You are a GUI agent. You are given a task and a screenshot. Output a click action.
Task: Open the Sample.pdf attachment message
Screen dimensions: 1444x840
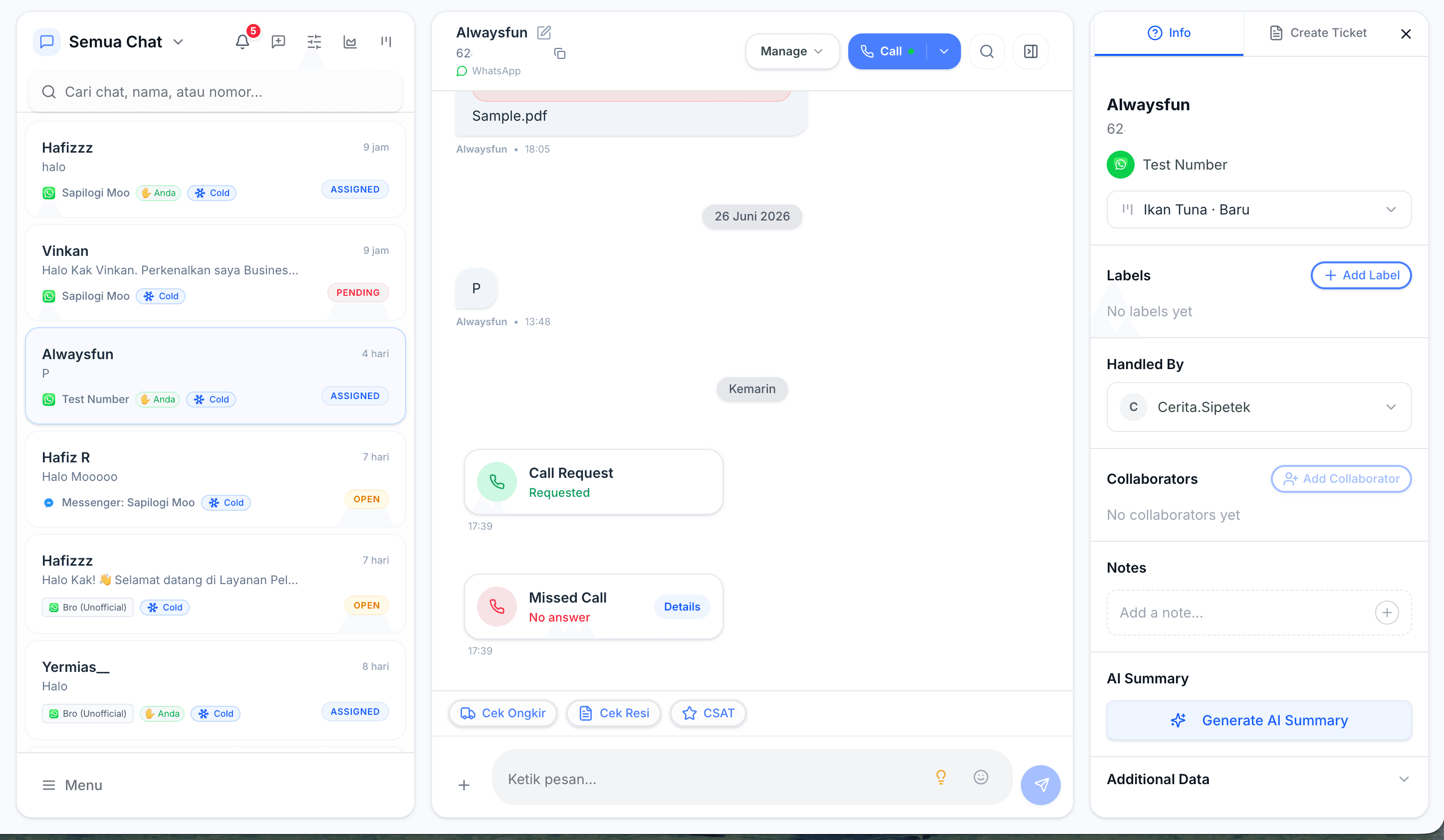pos(632,113)
